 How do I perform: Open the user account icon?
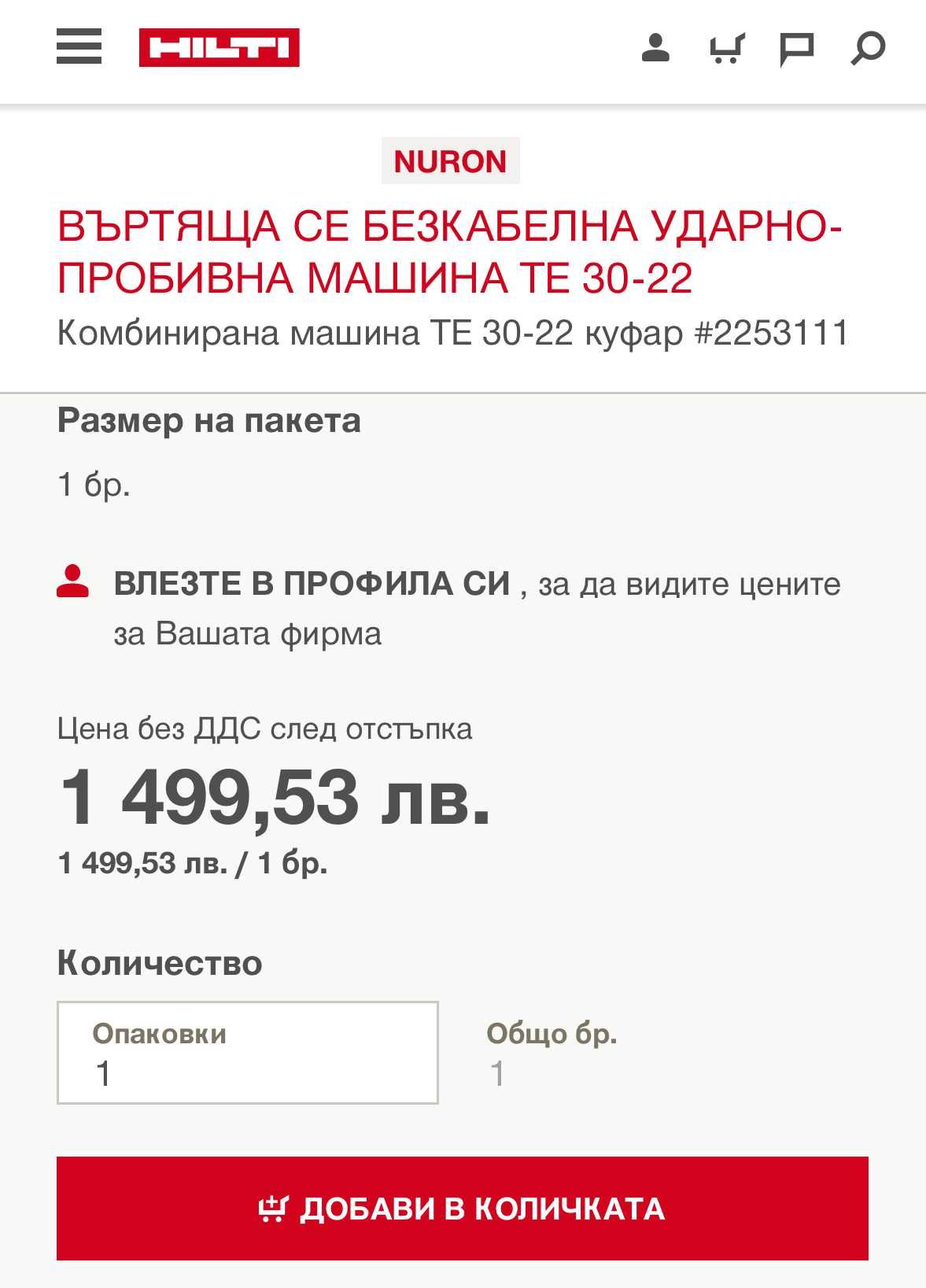[655, 48]
